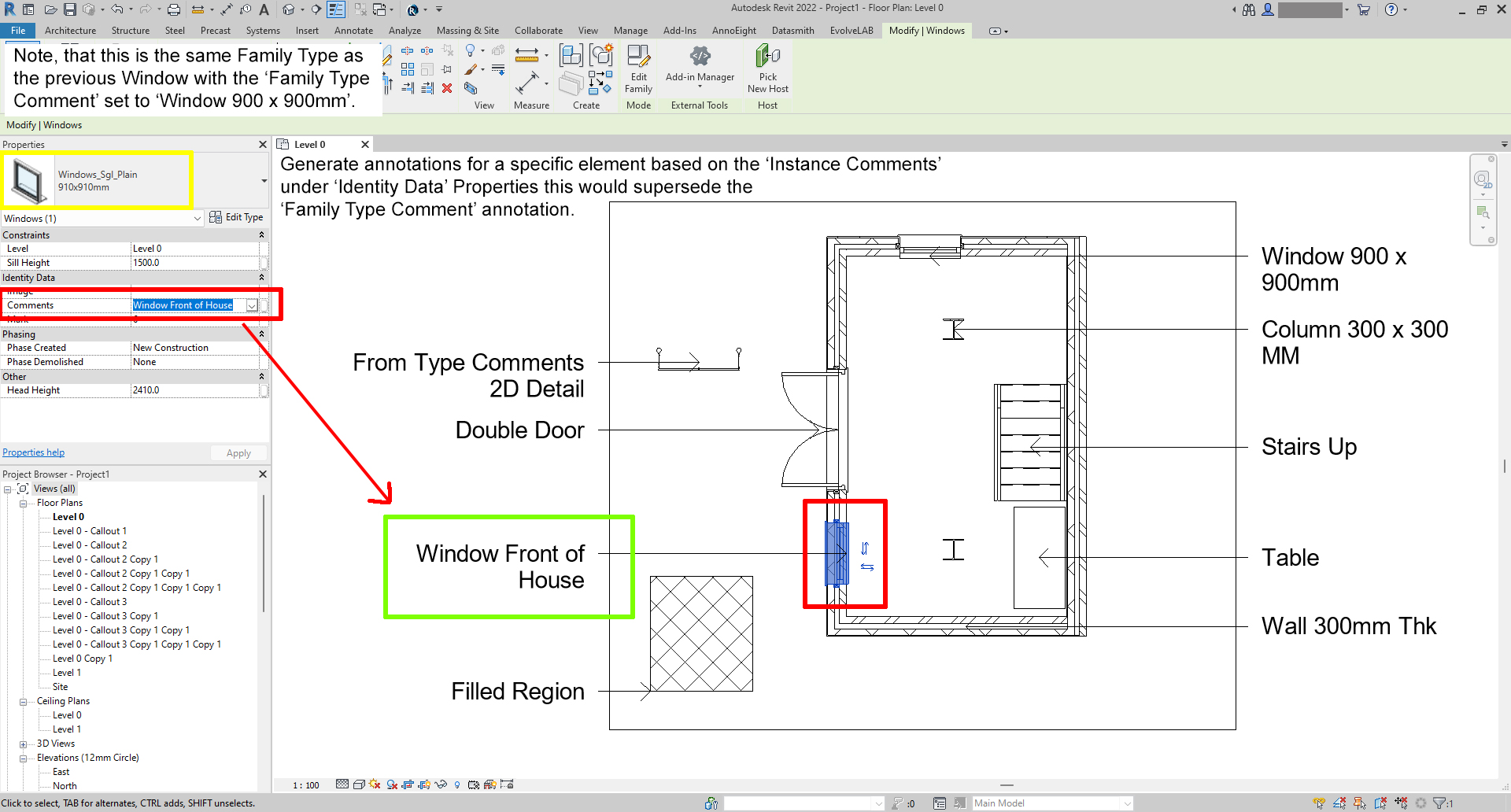Open the default 3D view
This screenshot has width=1511, height=812.
point(289,9)
